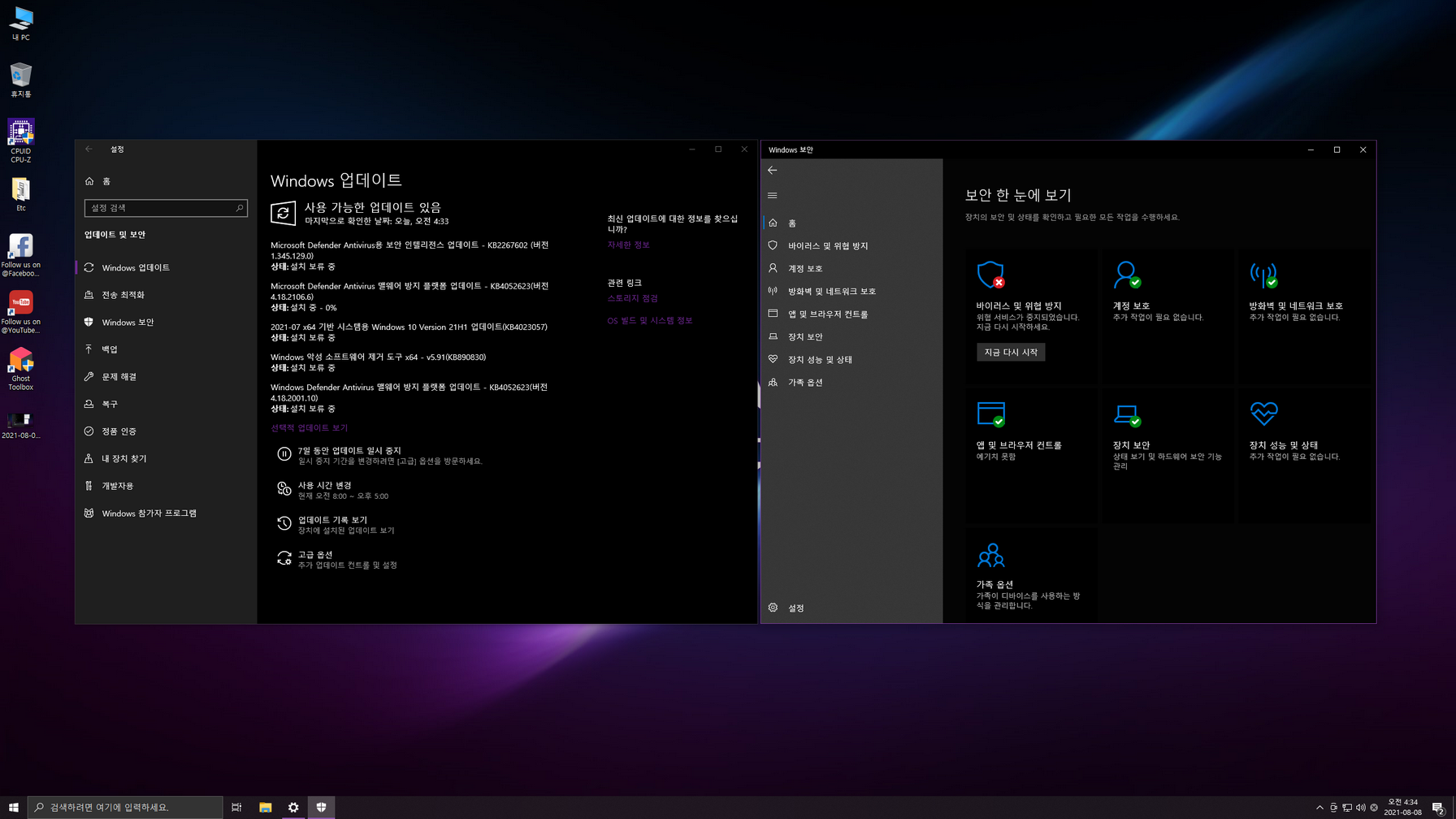Open the family options people tile icon
The height and width of the screenshot is (819, 1456).
(990, 556)
